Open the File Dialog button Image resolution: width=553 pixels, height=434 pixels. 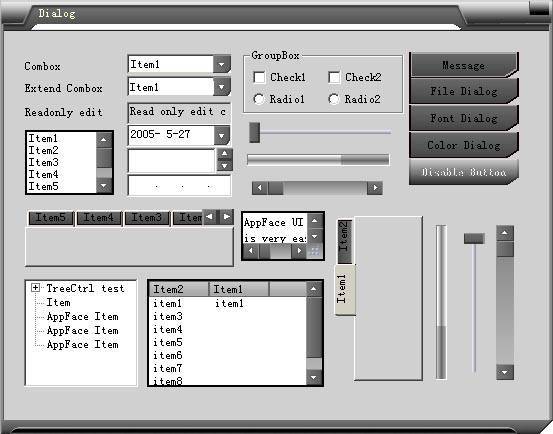pyautogui.click(x=464, y=91)
